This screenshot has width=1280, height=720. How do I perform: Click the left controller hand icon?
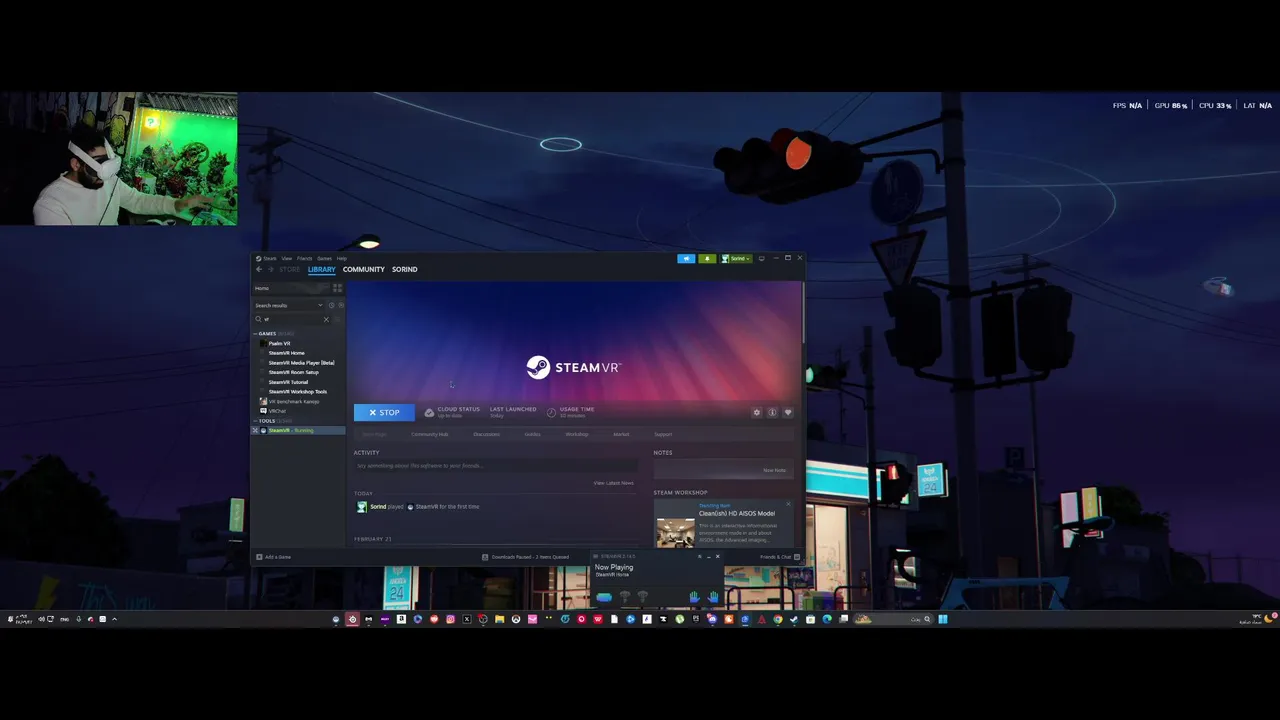pyautogui.click(x=694, y=597)
